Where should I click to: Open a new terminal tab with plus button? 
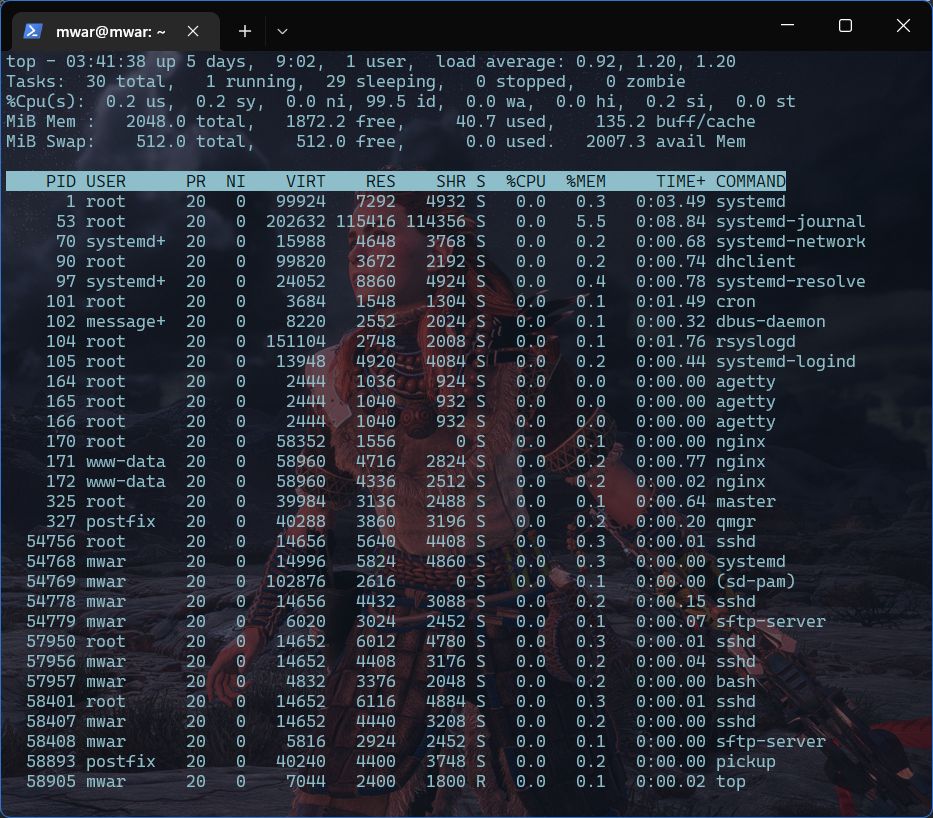click(245, 31)
